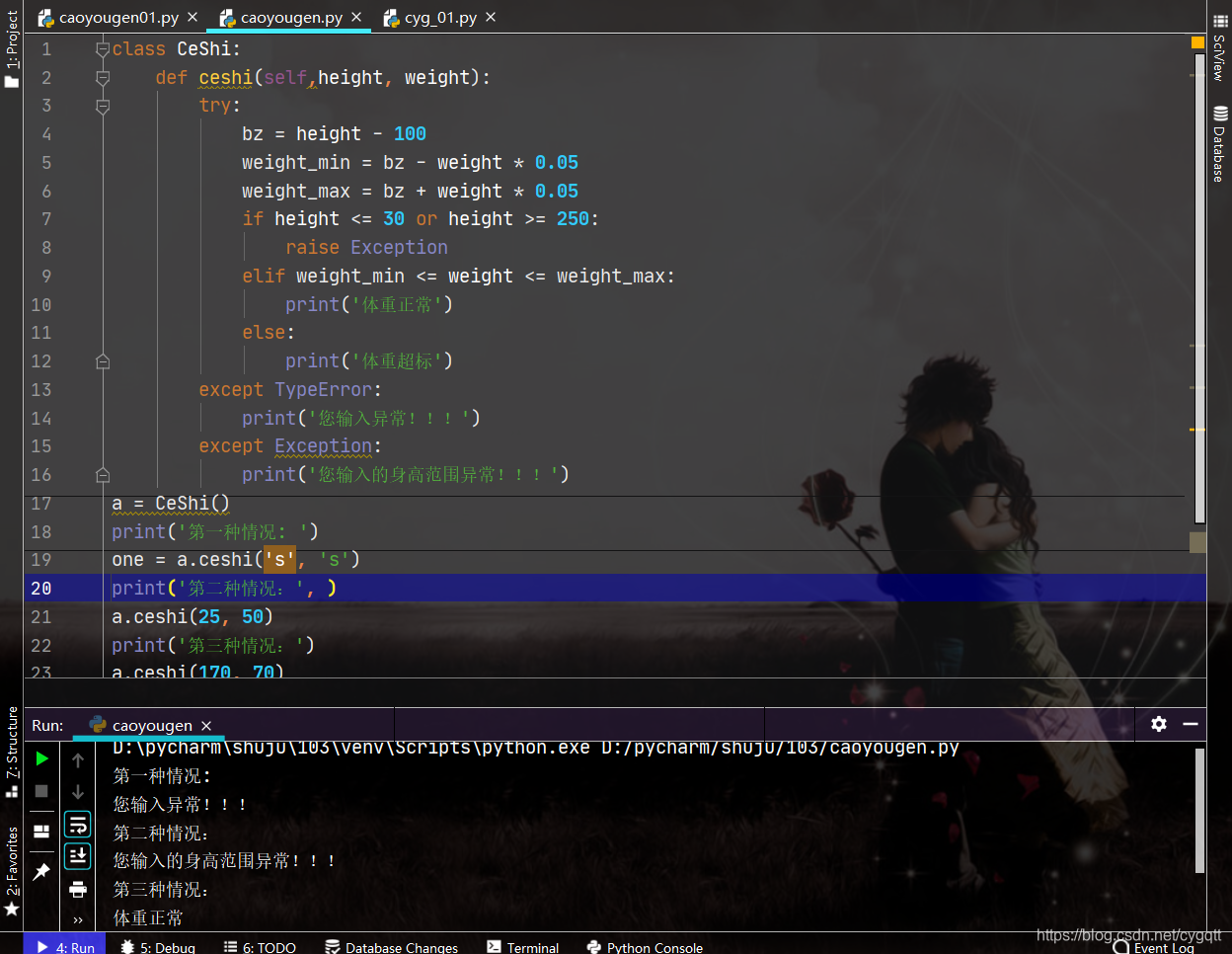Open the Event Log

click(x=1153, y=947)
